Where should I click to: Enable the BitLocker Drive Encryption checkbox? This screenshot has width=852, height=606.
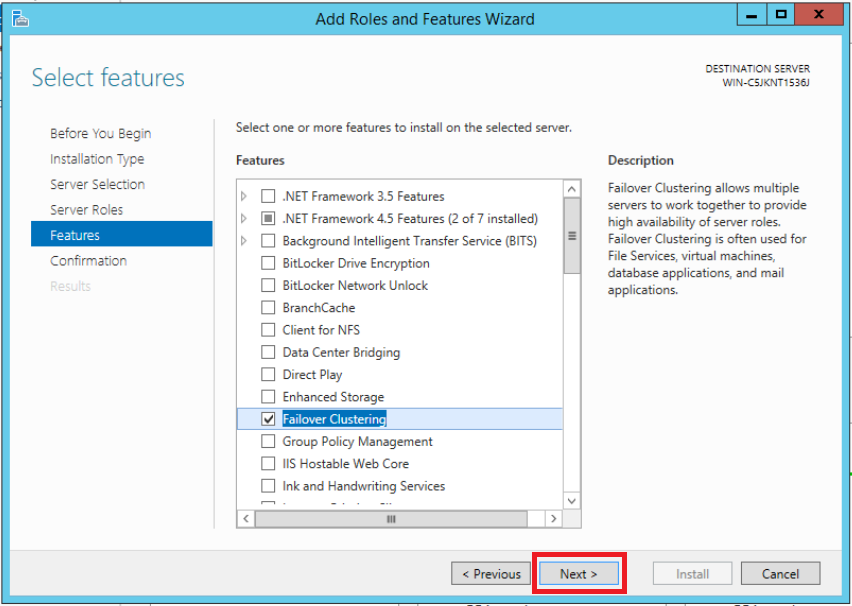click(x=268, y=264)
